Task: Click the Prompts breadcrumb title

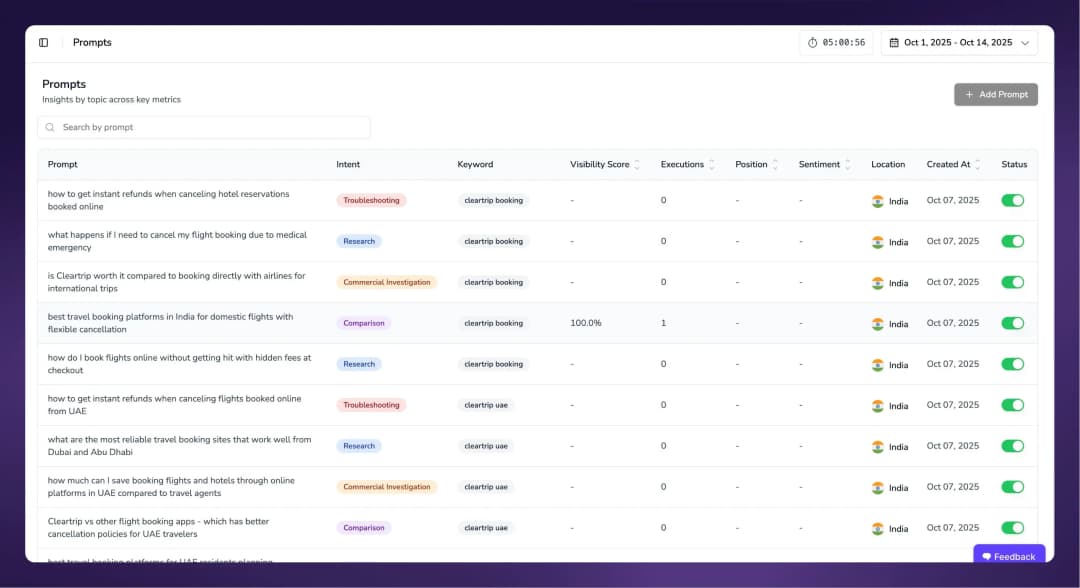Action: pyautogui.click(x=92, y=43)
